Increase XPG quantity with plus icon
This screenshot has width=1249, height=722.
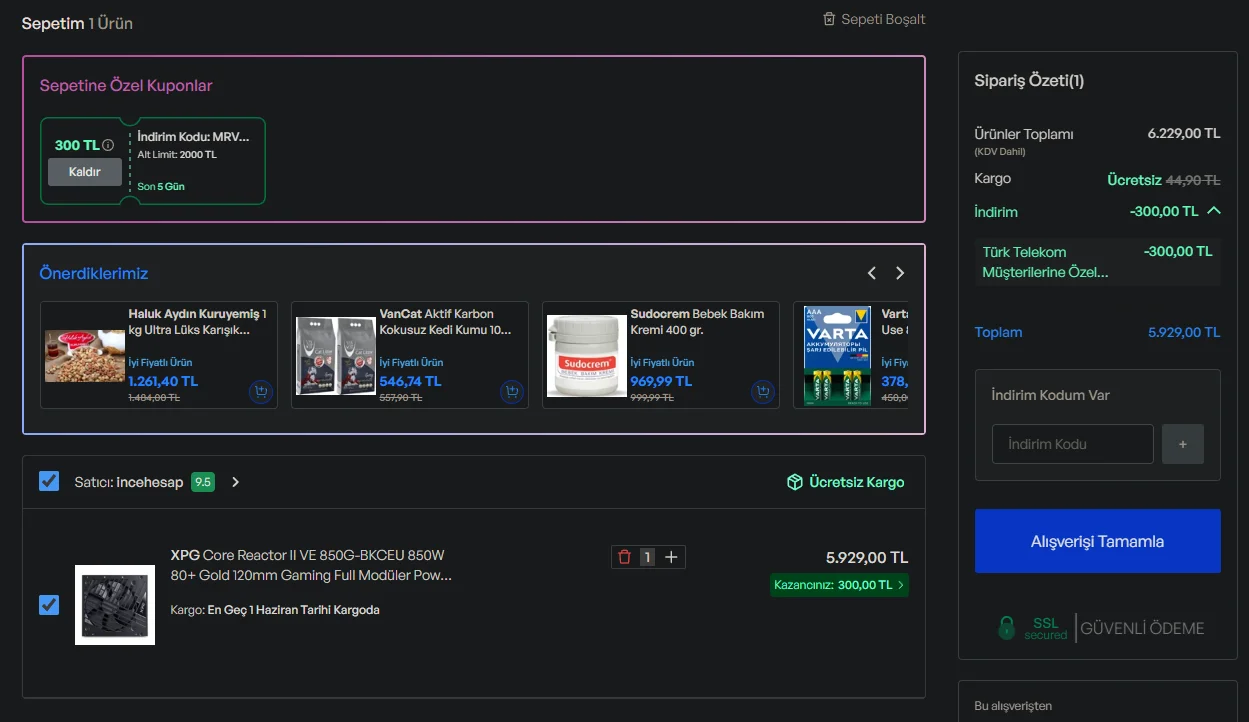click(671, 557)
